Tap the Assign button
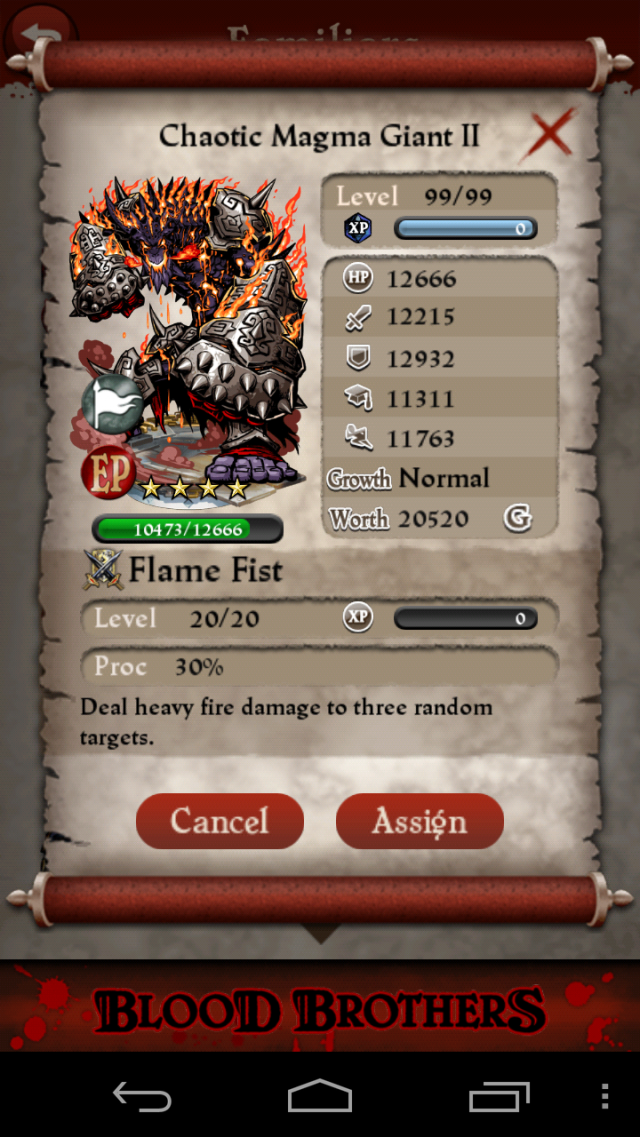 pyautogui.click(x=419, y=821)
